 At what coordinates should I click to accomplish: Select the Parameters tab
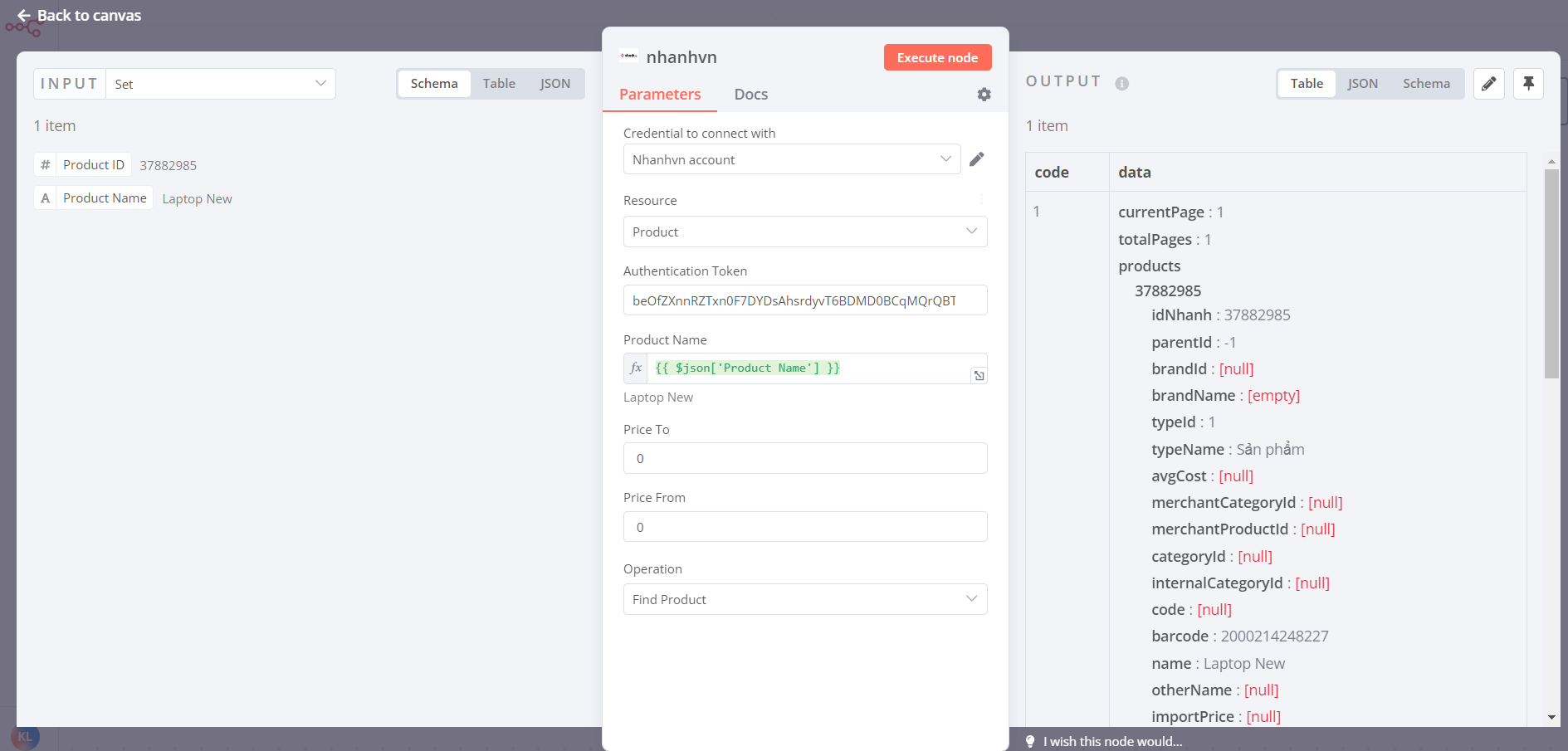660,95
